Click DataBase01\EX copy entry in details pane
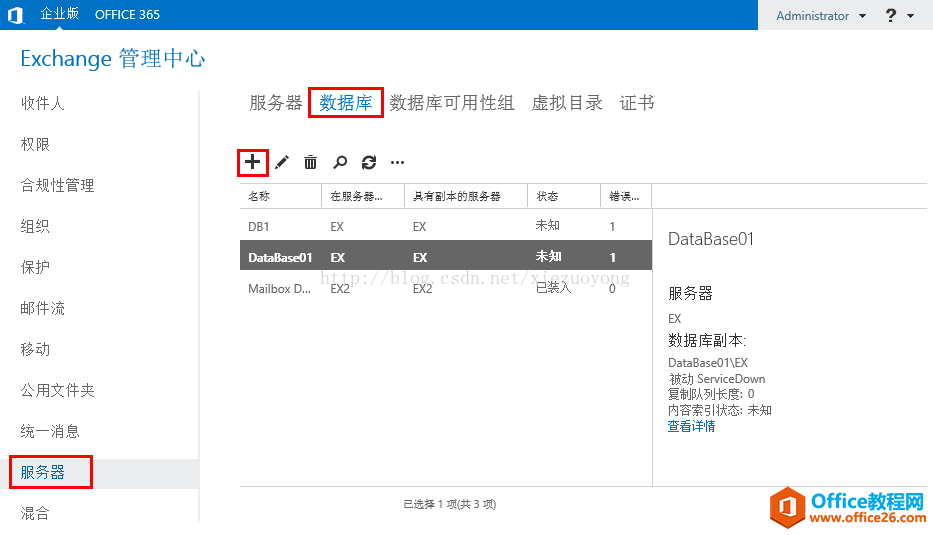The height and width of the screenshot is (535, 933). pos(708,362)
